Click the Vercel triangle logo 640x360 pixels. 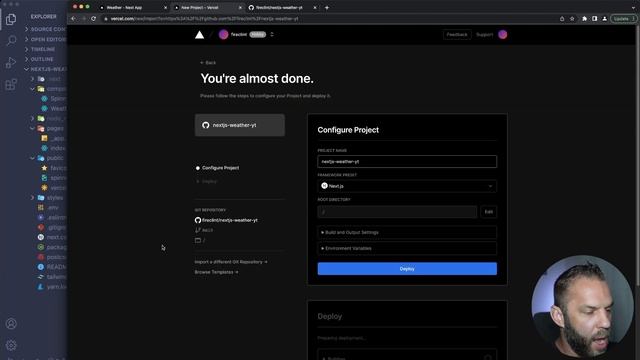pyautogui.click(x=199, y=35)
